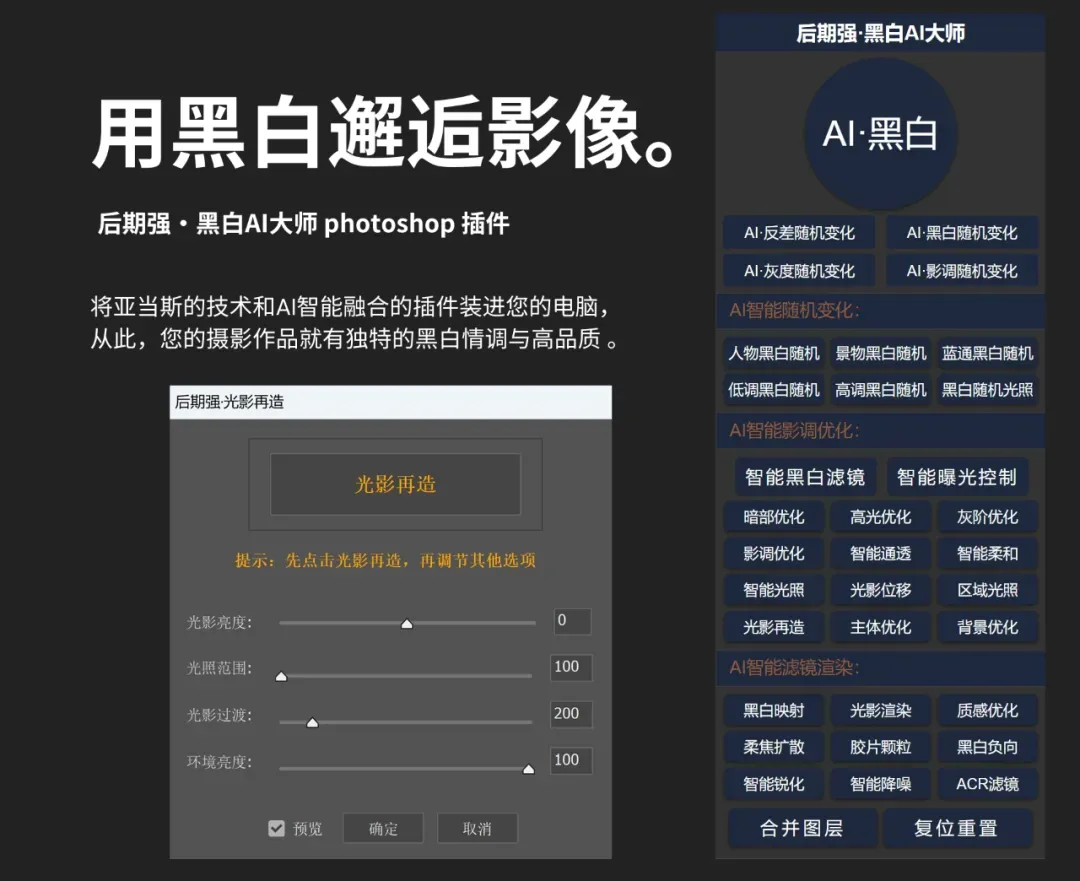The height and width of the screenshot is (881, 1080).
Task: Click the round AI·黑白 button
Action: [x=880, y=134]
